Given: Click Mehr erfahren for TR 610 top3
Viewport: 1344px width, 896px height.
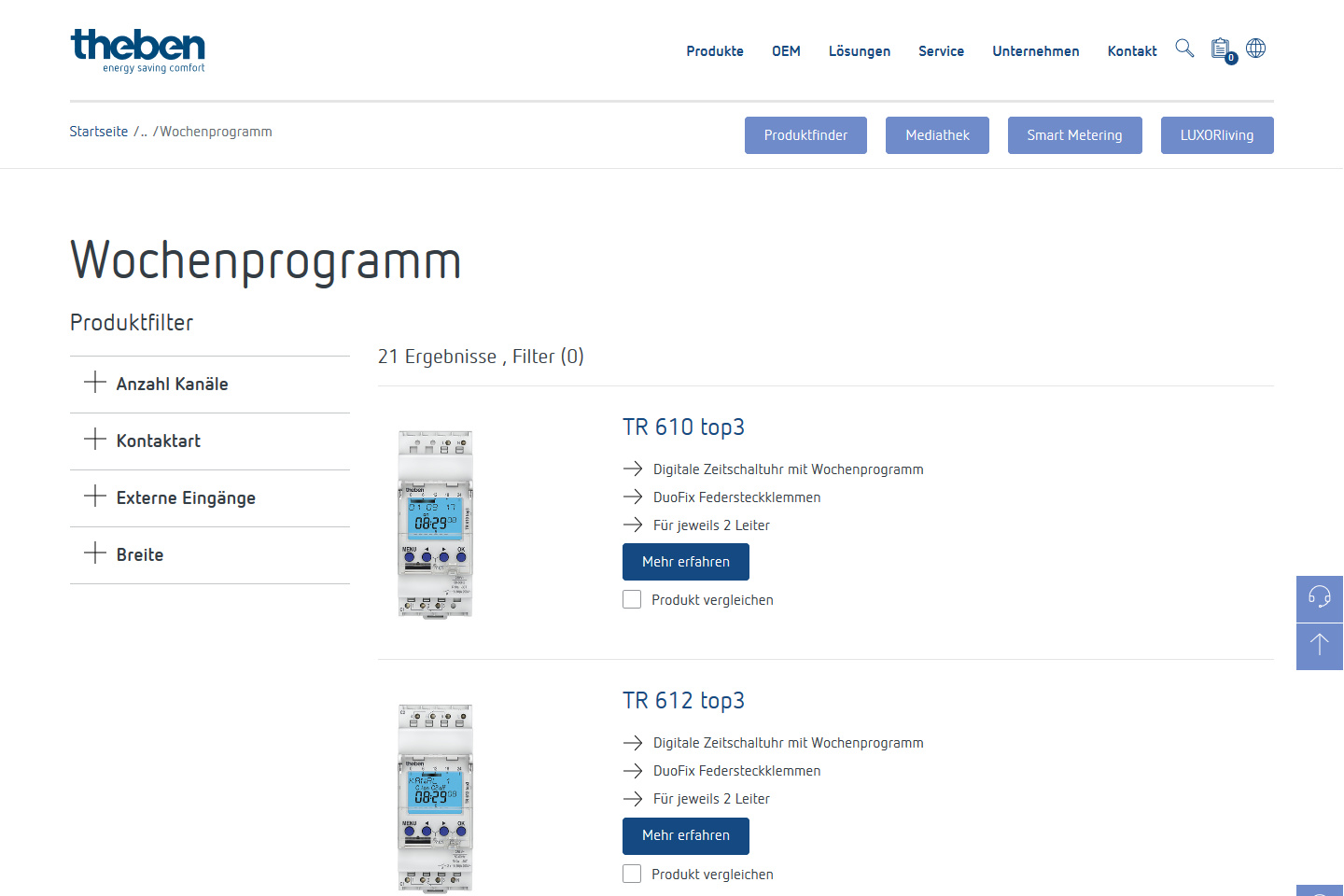Looking at the screenshot, I should click(686, 562).
